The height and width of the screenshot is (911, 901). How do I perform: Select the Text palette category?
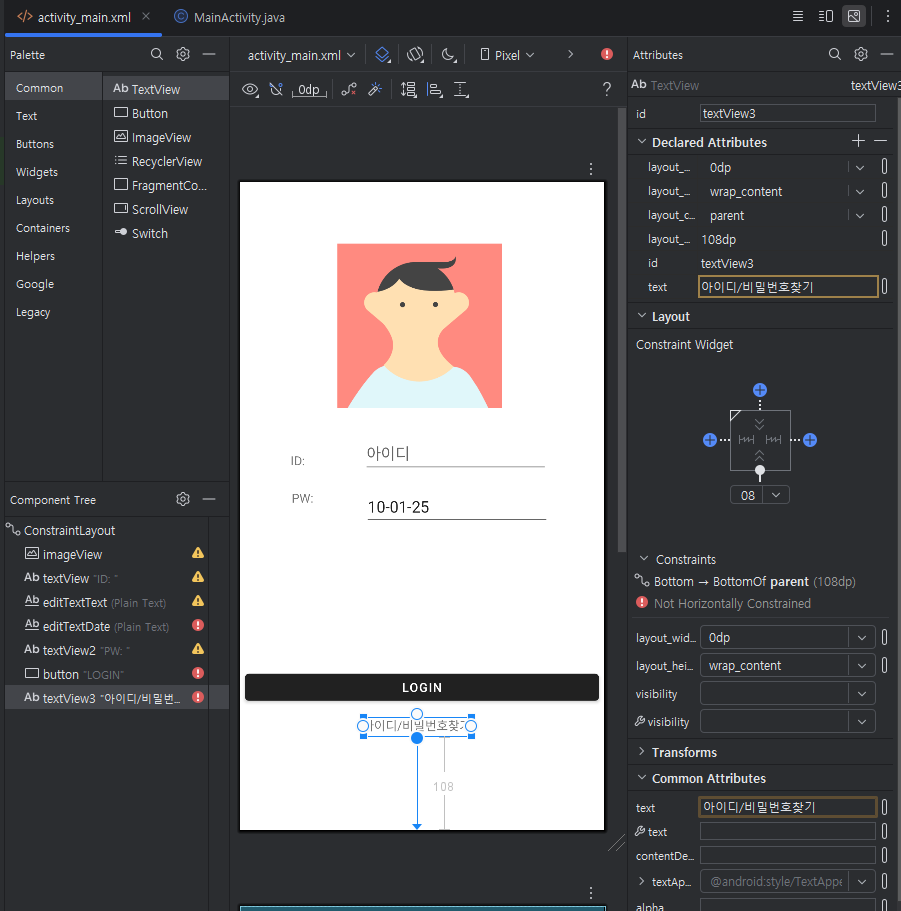coord(53,116)
